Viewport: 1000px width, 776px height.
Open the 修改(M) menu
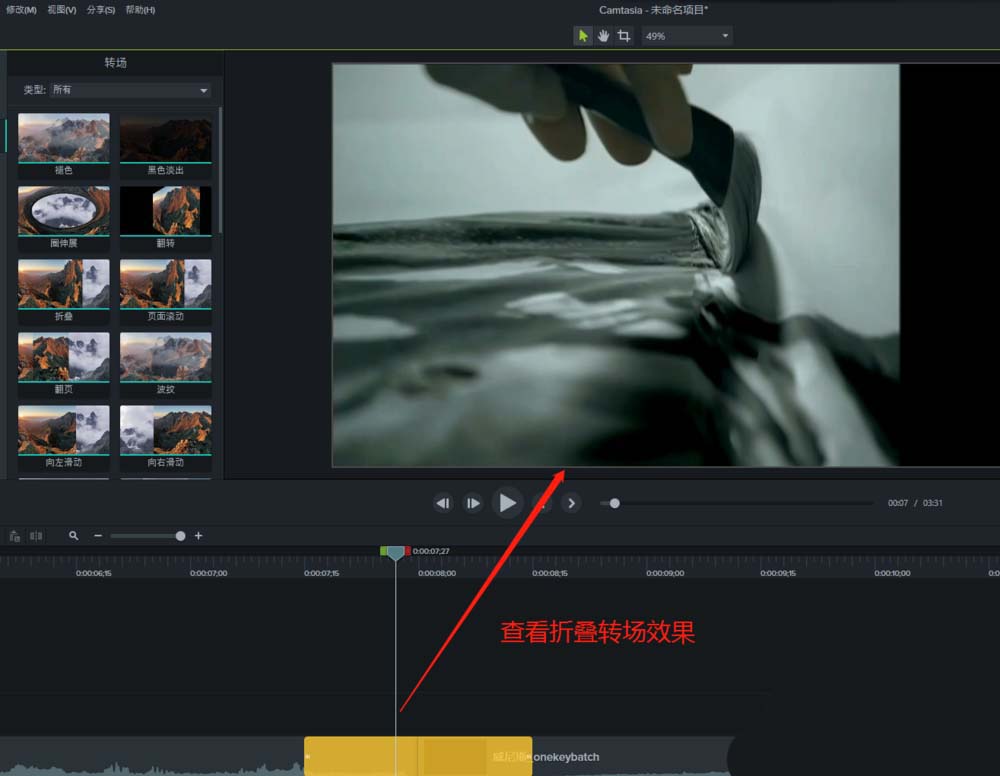21,10
